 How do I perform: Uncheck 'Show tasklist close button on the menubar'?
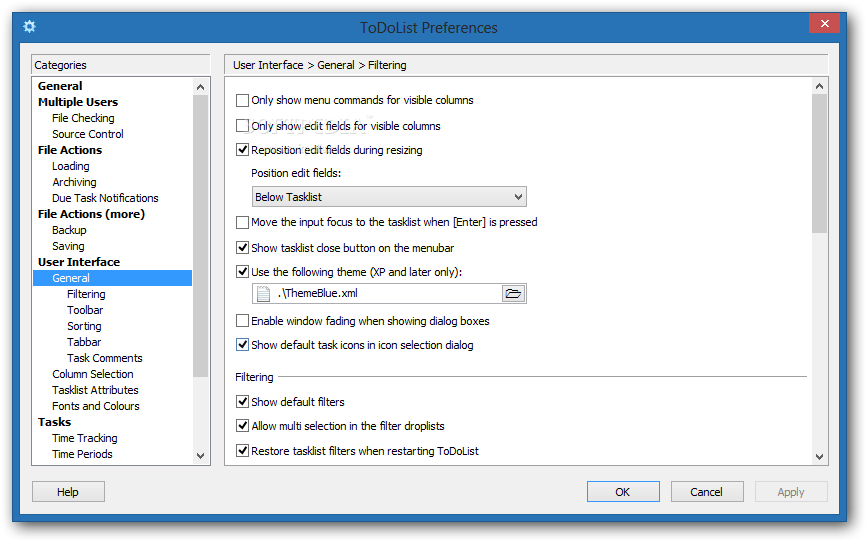tap(242, 248)
